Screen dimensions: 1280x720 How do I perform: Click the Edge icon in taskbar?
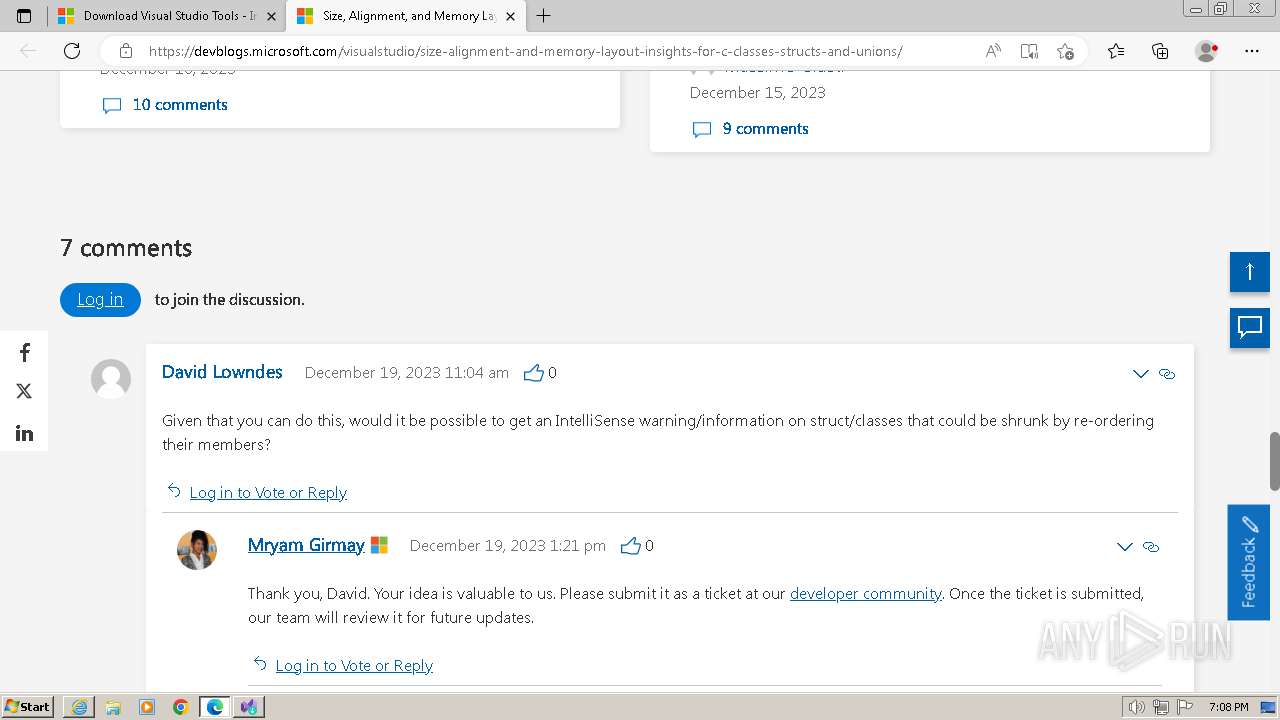coord(215,707)
